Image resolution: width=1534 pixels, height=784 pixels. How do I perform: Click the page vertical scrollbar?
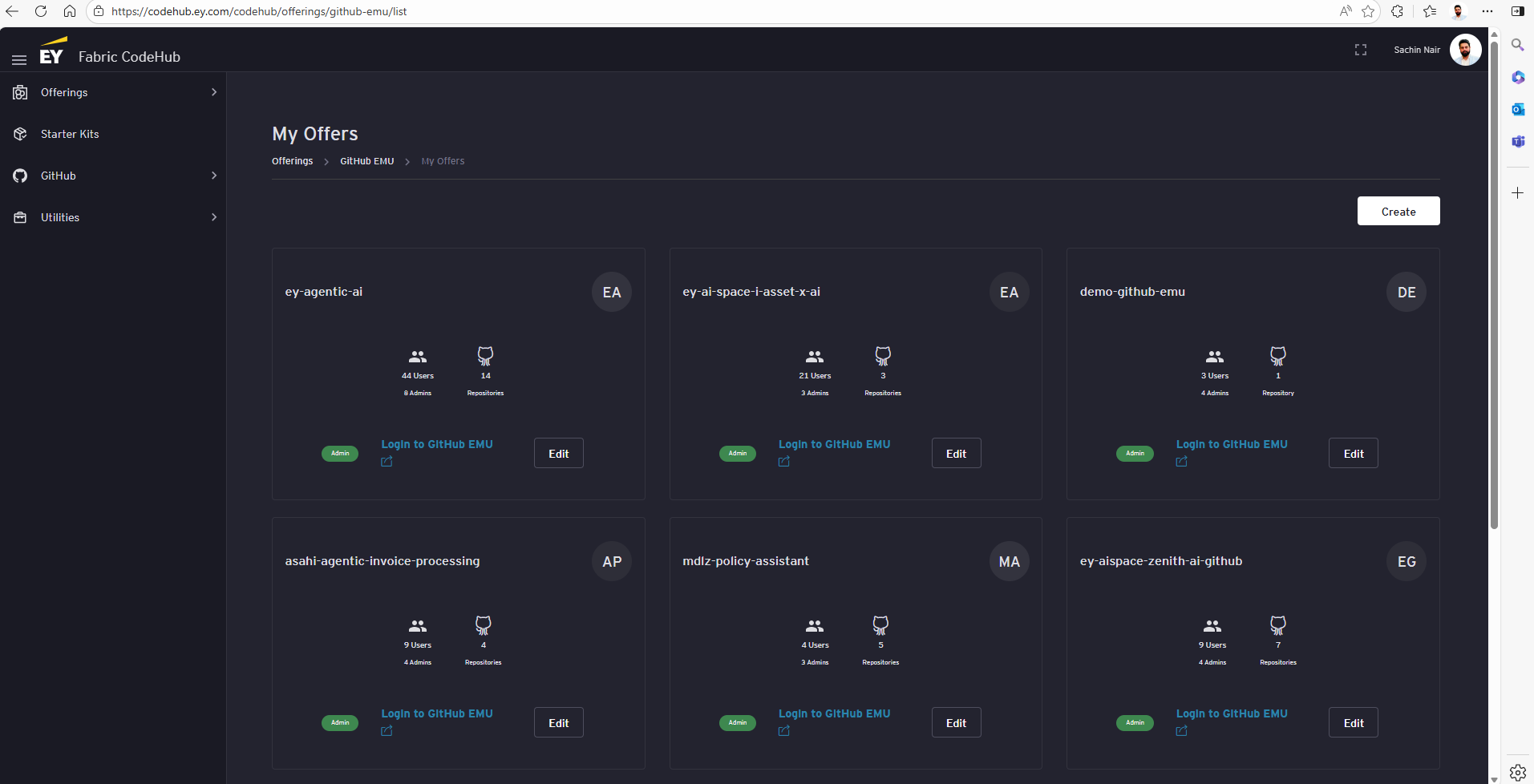(x=1494, y=281)
